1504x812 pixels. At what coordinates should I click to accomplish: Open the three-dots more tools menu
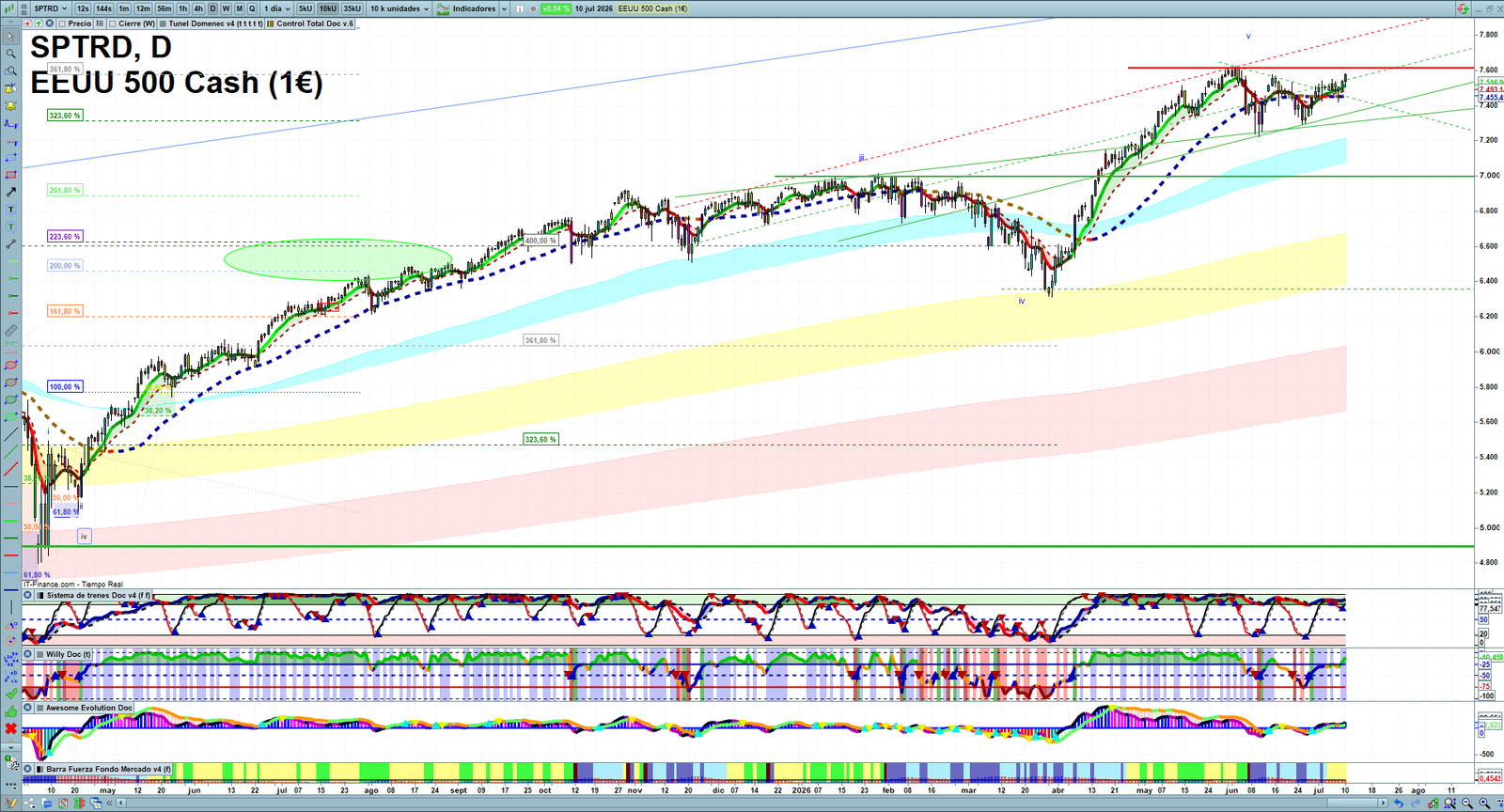11,786
